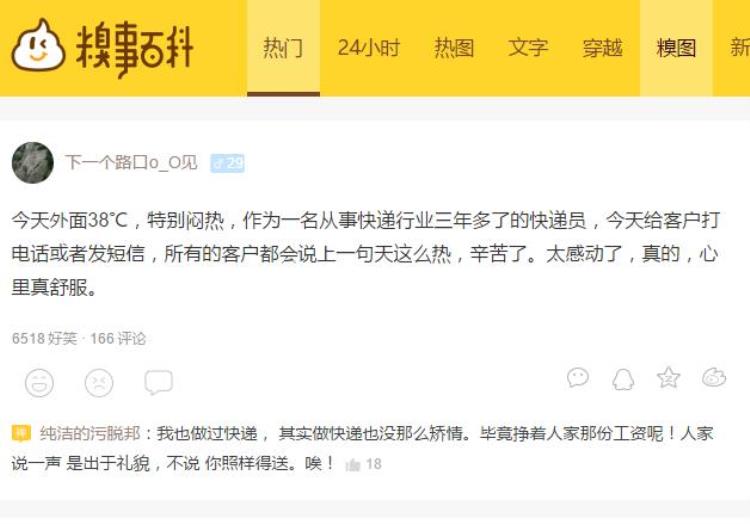This screenshot has height=524, width=750.
Task: Vote funny with the smiley face icon
Action: (39, 383)
